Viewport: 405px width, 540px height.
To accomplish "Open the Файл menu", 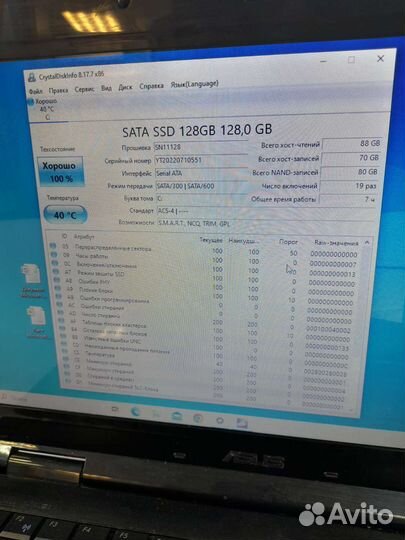I will pos(35,92).
